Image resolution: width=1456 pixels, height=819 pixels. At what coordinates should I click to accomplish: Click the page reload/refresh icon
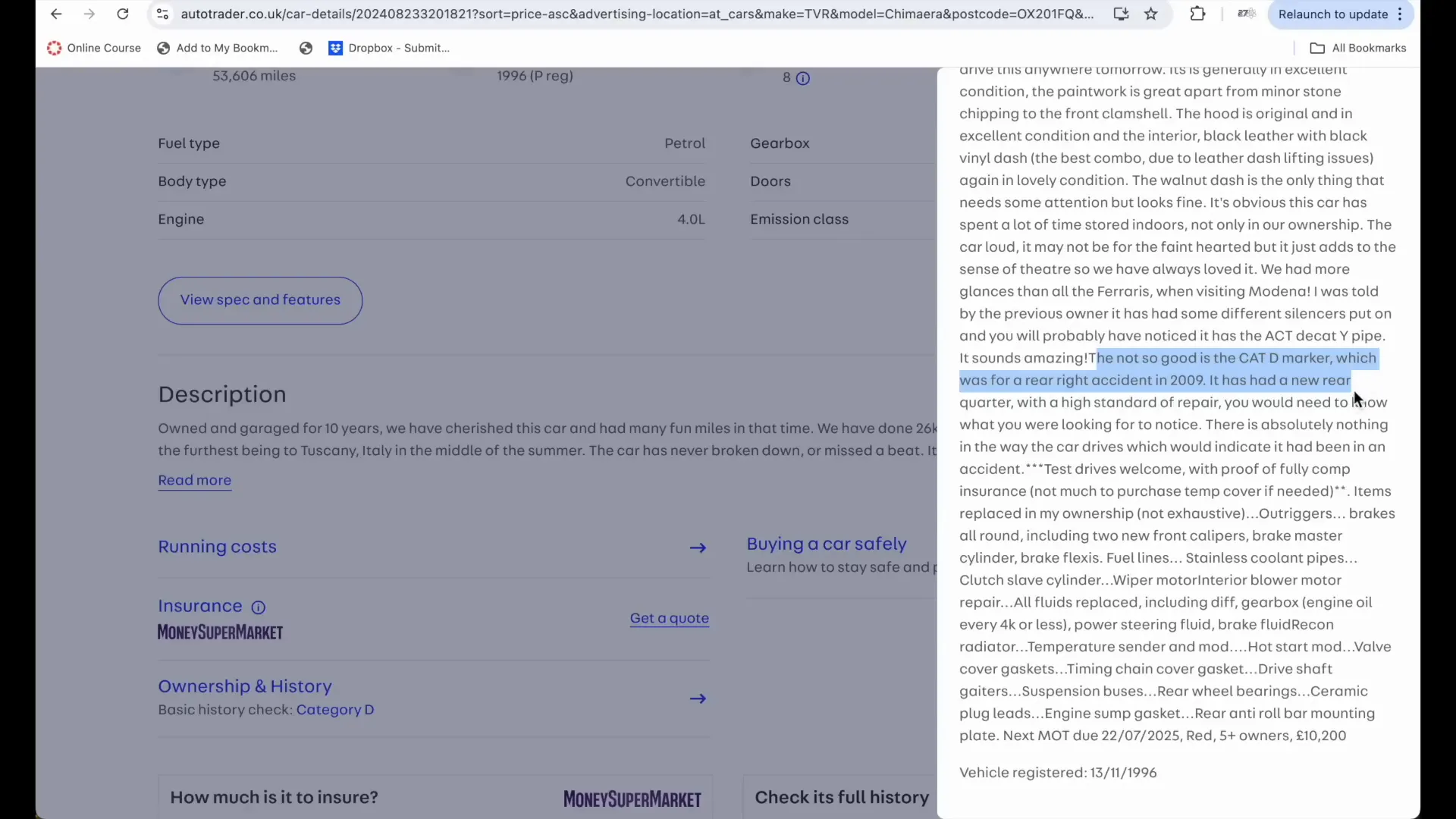point(122,13)
